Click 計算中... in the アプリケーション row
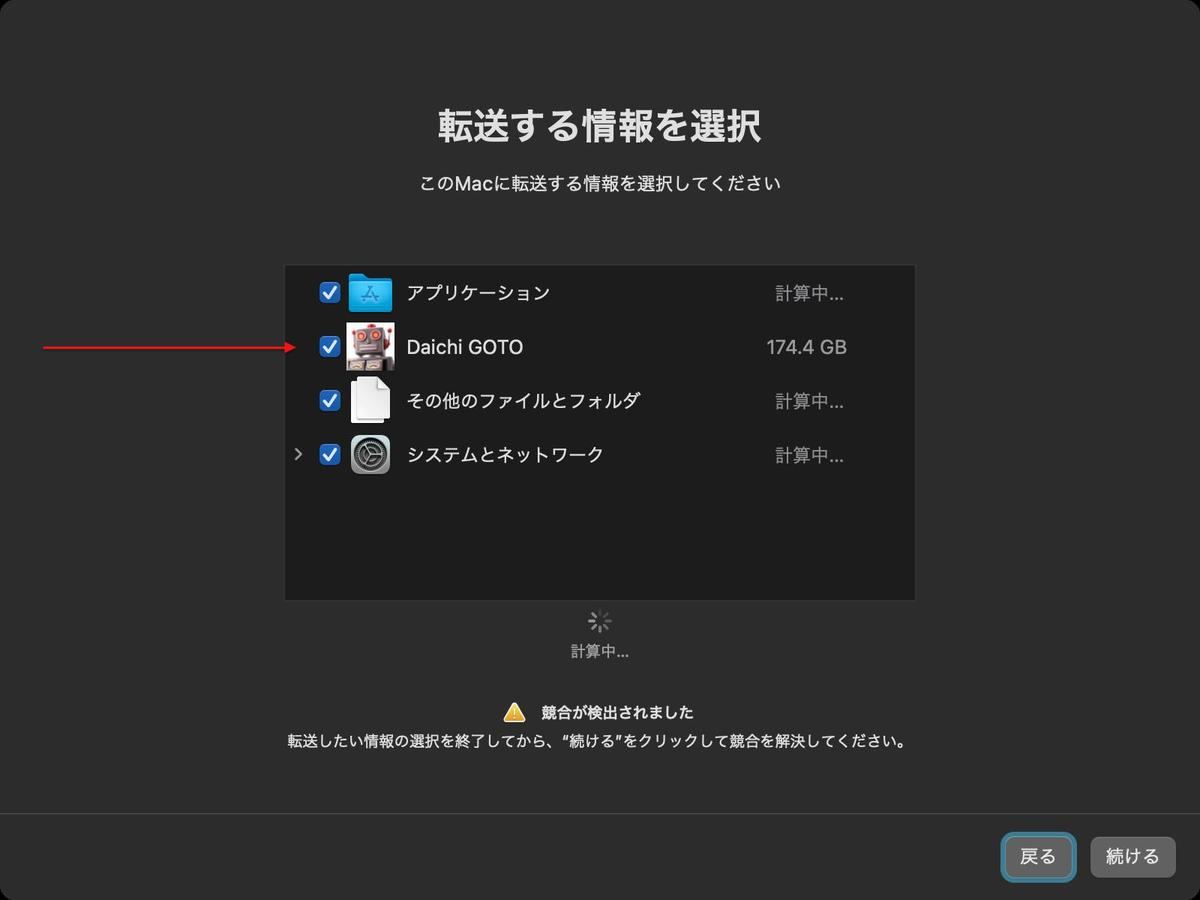 pos(809,294)
